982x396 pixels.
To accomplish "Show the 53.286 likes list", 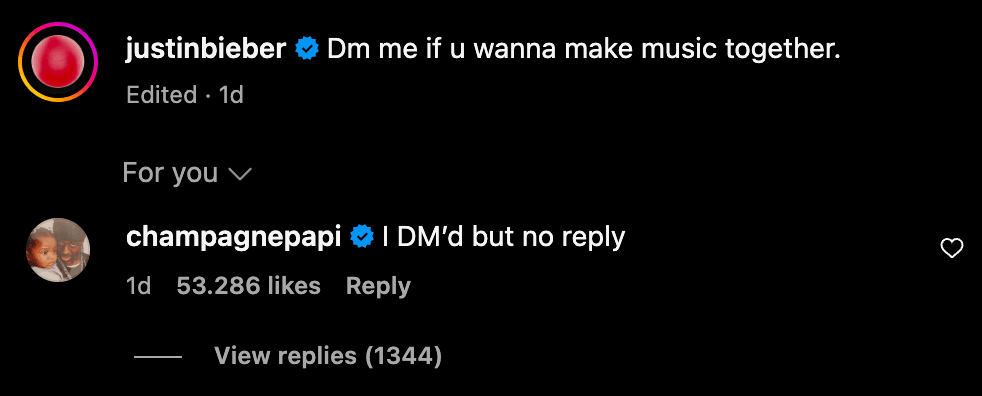I will 249,286.
